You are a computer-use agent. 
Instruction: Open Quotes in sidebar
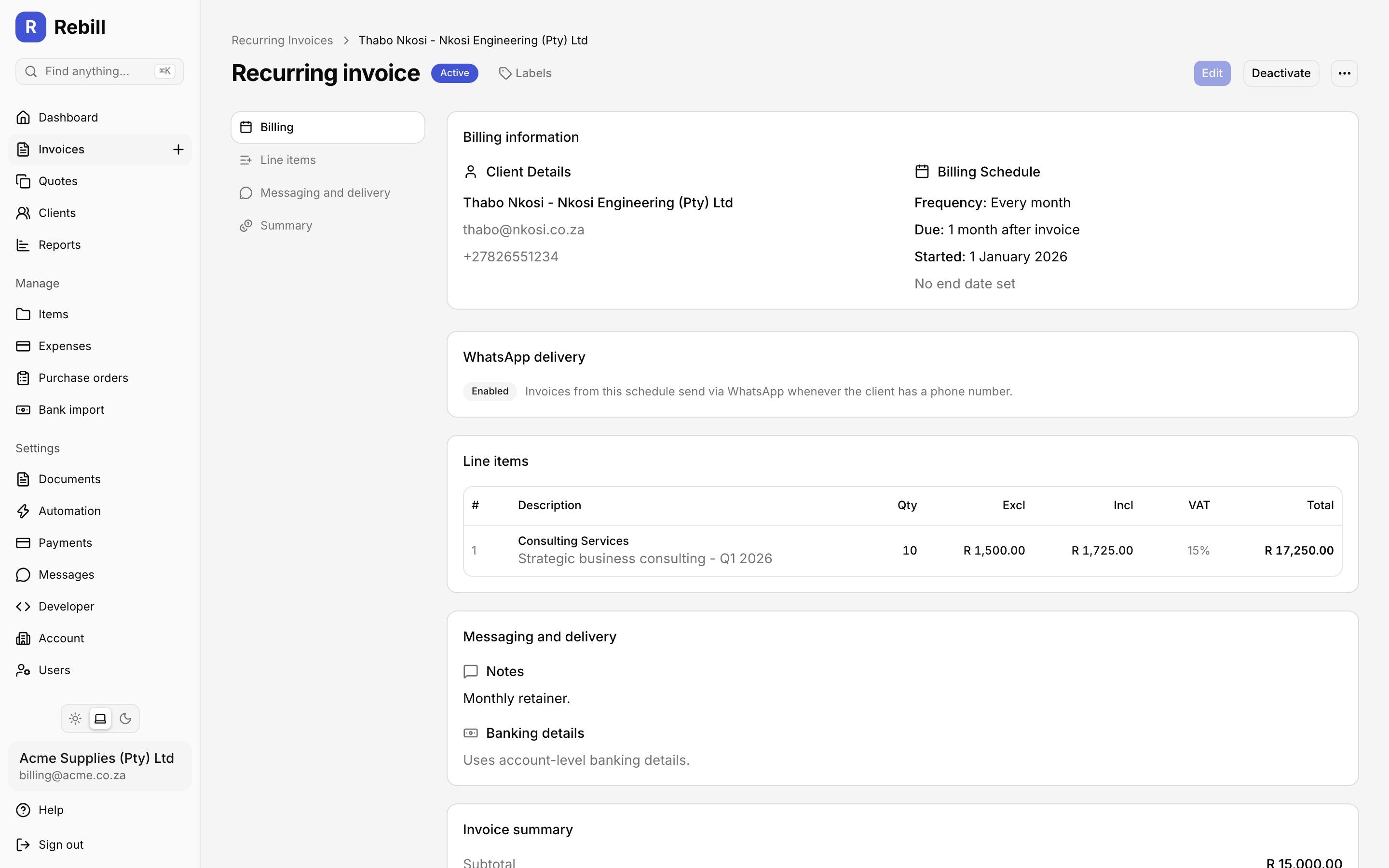100,181
